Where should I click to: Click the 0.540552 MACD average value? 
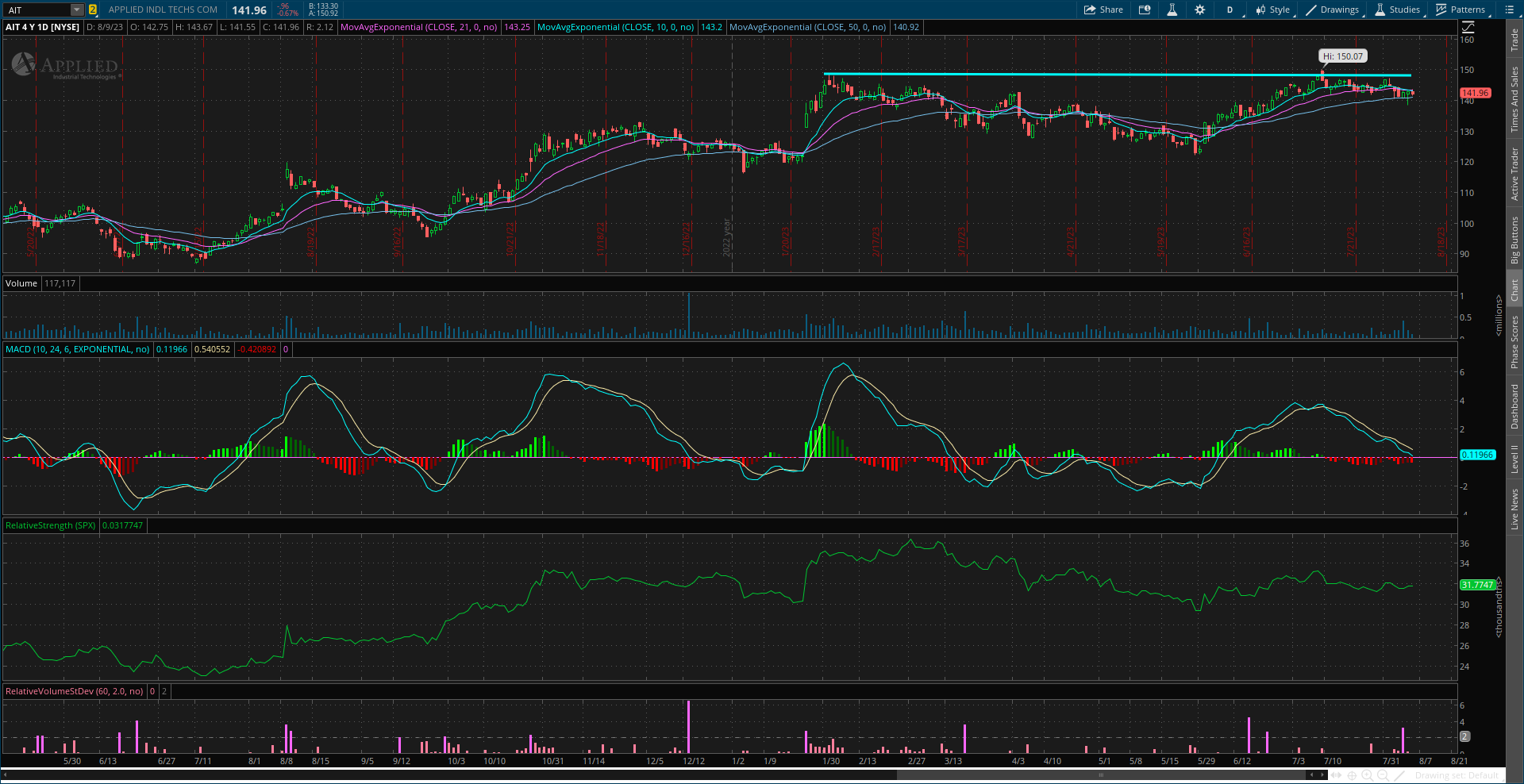coord(213,349)
